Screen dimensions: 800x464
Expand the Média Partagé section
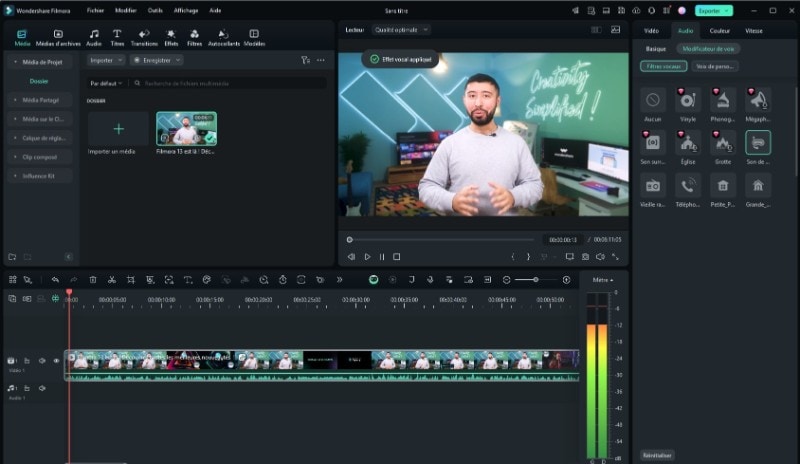[15, 100]
